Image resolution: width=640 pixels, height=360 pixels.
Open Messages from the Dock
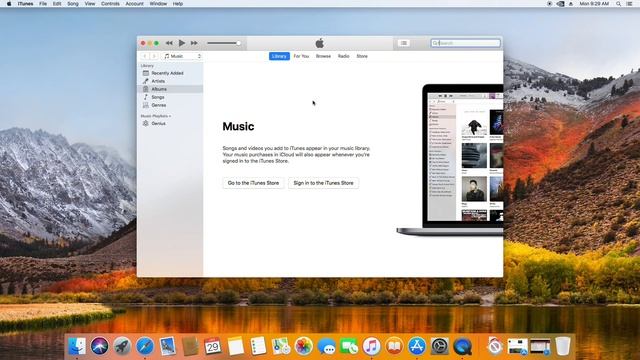pos(327,347)
